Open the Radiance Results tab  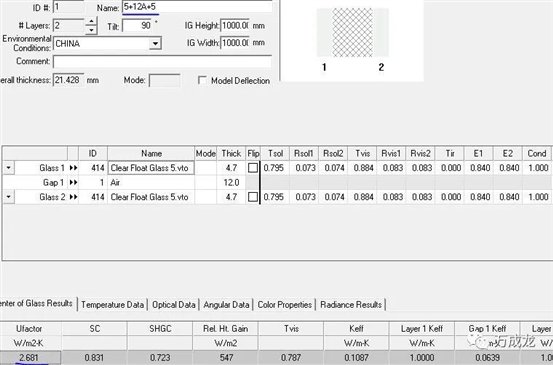(351, 305)
